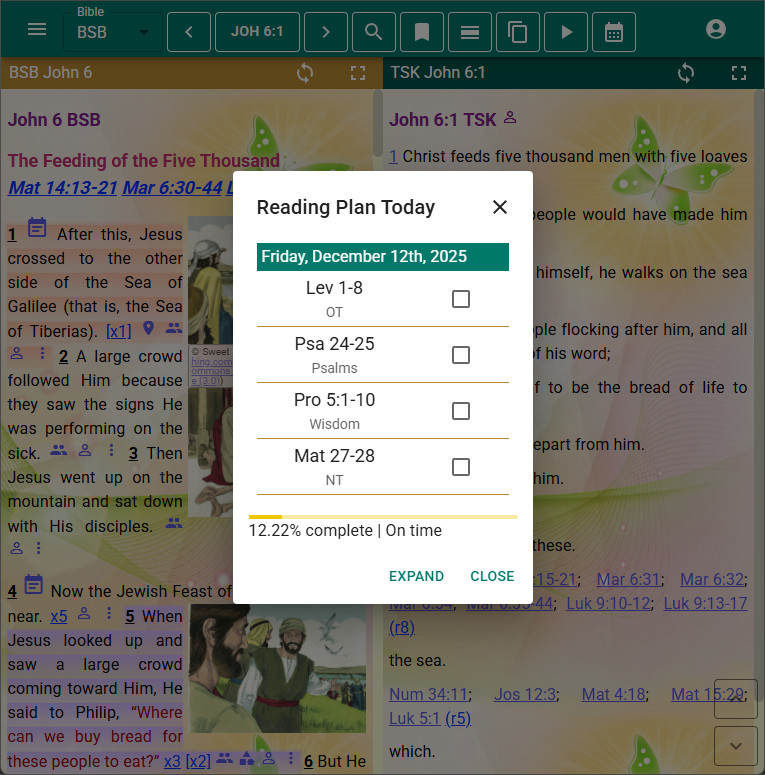Open the [x2] footnote link
The height and width of the screenshot is (775, 765).
coord(198,761)
